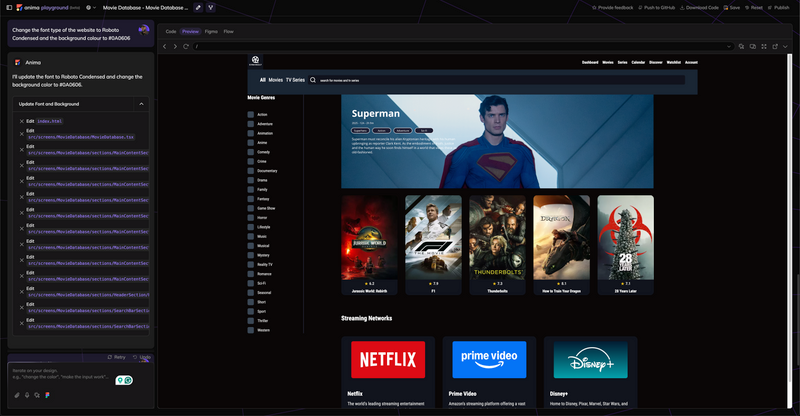Screen dimensions: 800x416
Task: Click the Prime Video network card
Action: pos(489,372)
